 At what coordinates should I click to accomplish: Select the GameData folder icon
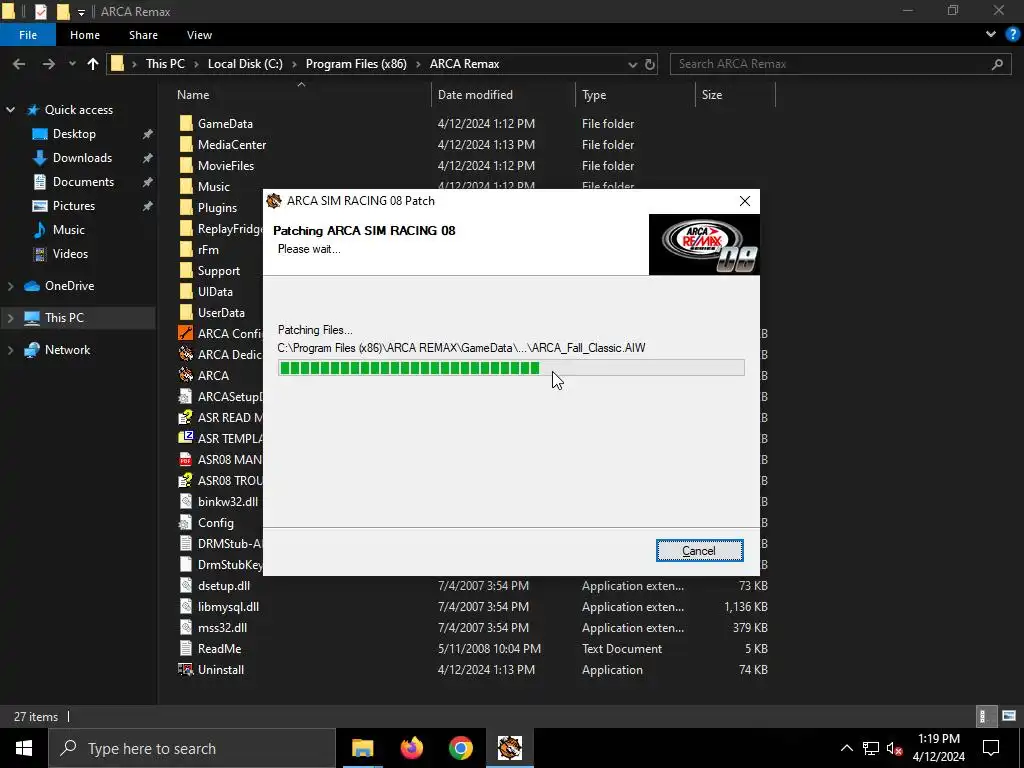(x=186, y=123)
